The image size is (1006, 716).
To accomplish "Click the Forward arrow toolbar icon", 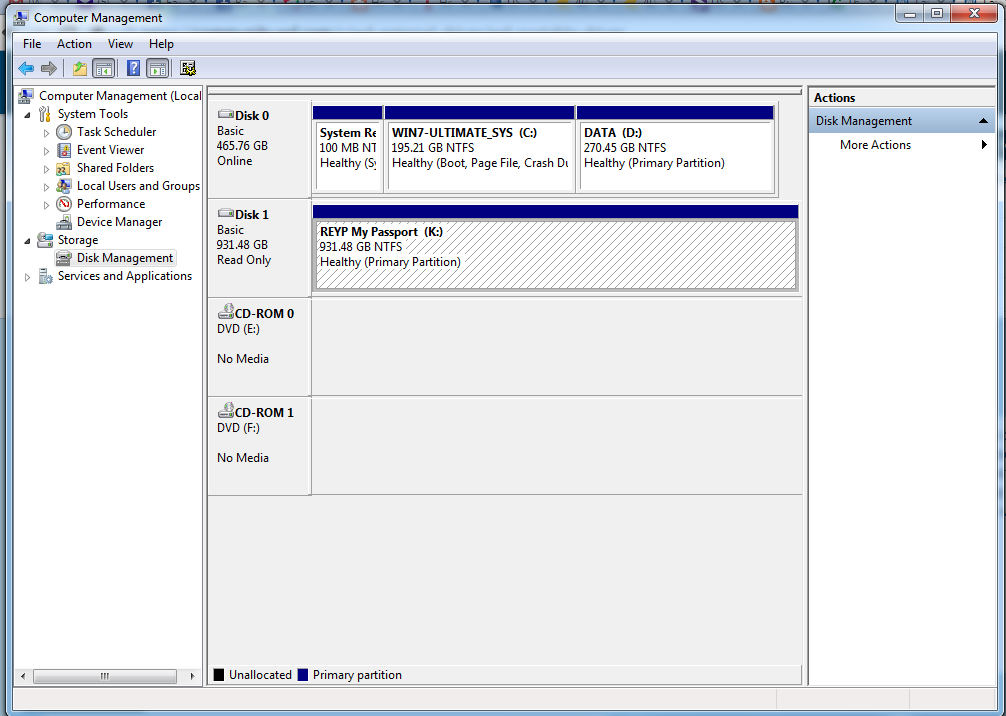I will [49, 68].
